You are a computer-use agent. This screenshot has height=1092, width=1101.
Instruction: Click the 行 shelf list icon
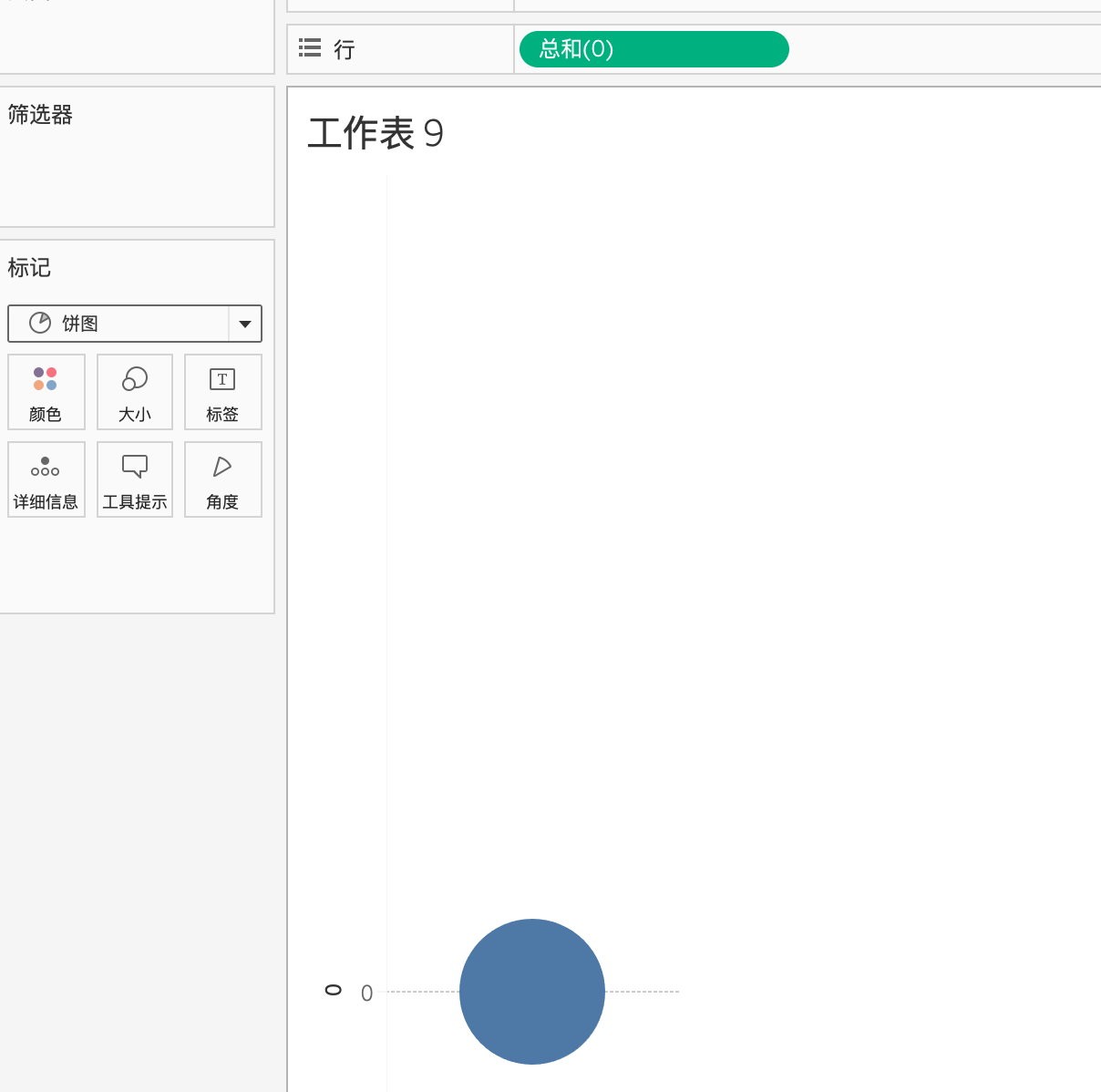click(x=309, y=48)
